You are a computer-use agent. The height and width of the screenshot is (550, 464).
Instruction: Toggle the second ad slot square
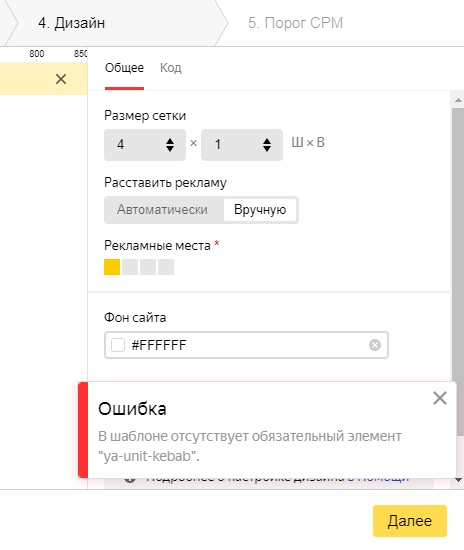130,267
